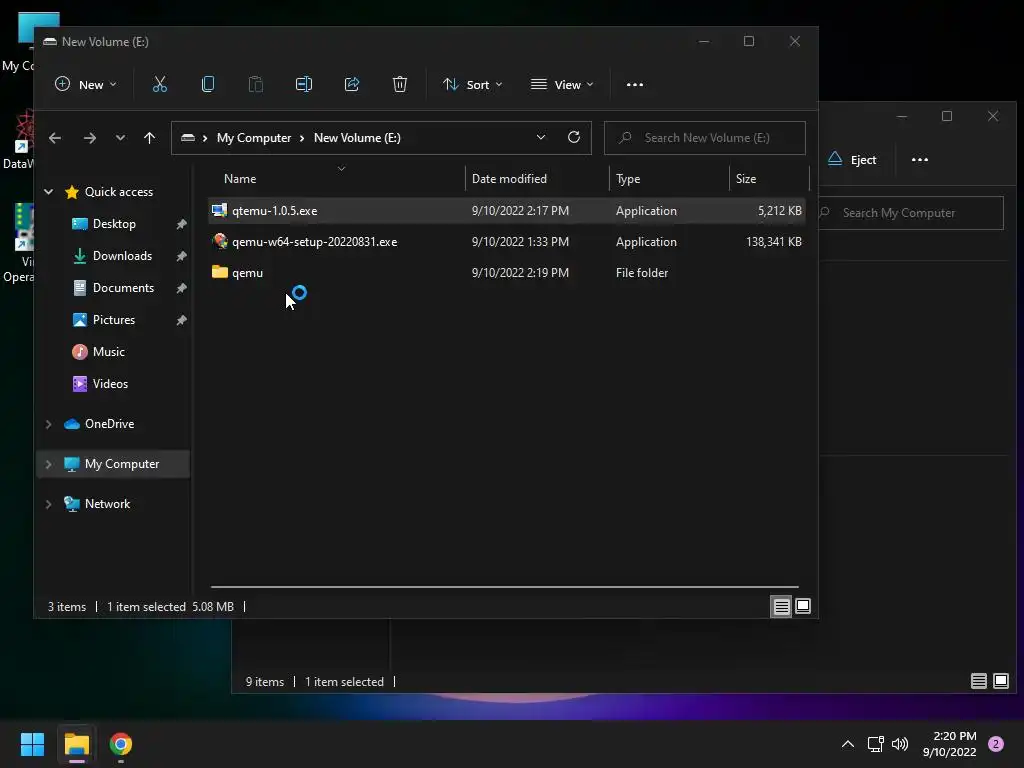The image size is (1024, 768).
Task: Open the ellipsis menu in My Computer window
Action: [x=920, y=160]
